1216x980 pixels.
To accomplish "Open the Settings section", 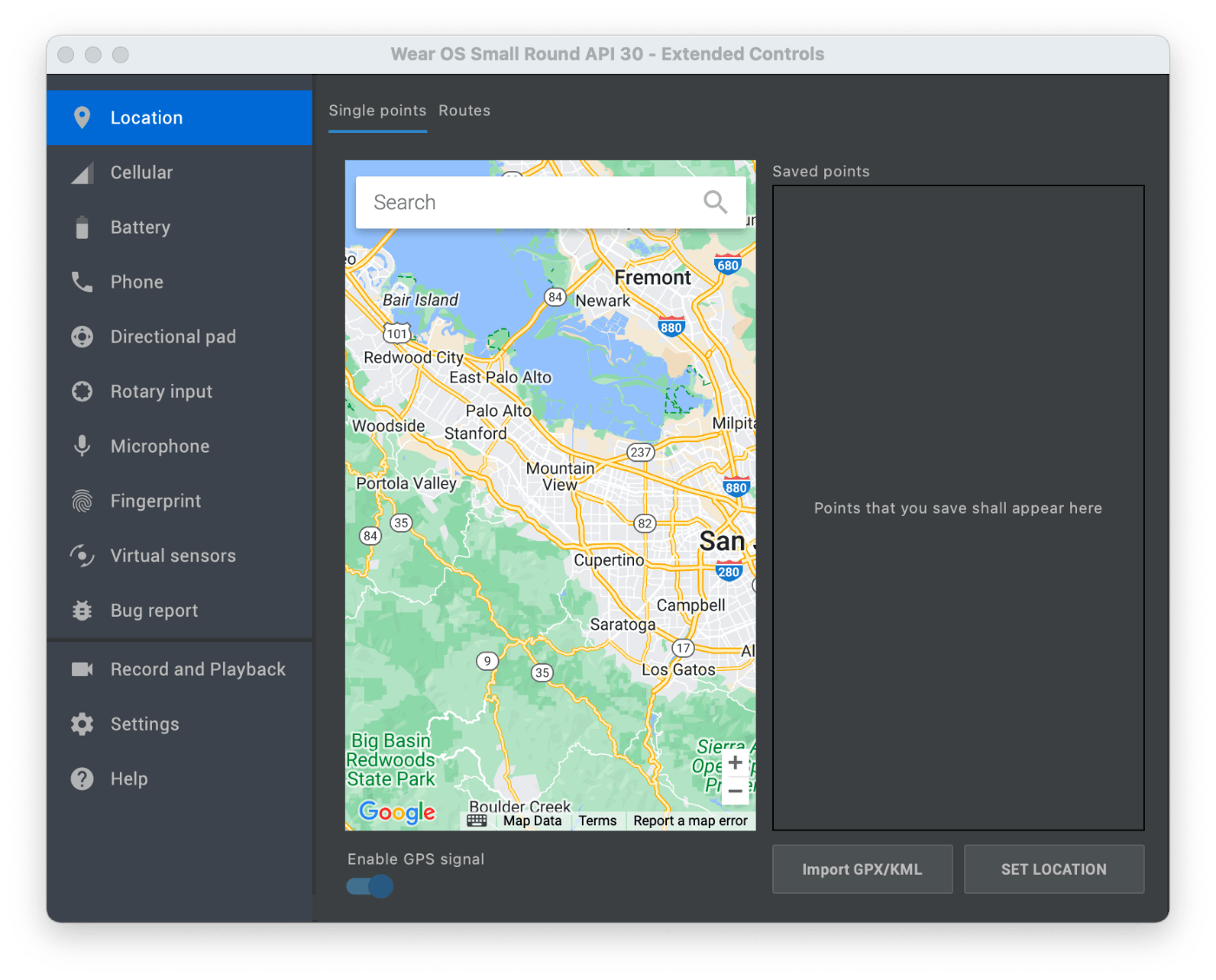I will point(180,724).
